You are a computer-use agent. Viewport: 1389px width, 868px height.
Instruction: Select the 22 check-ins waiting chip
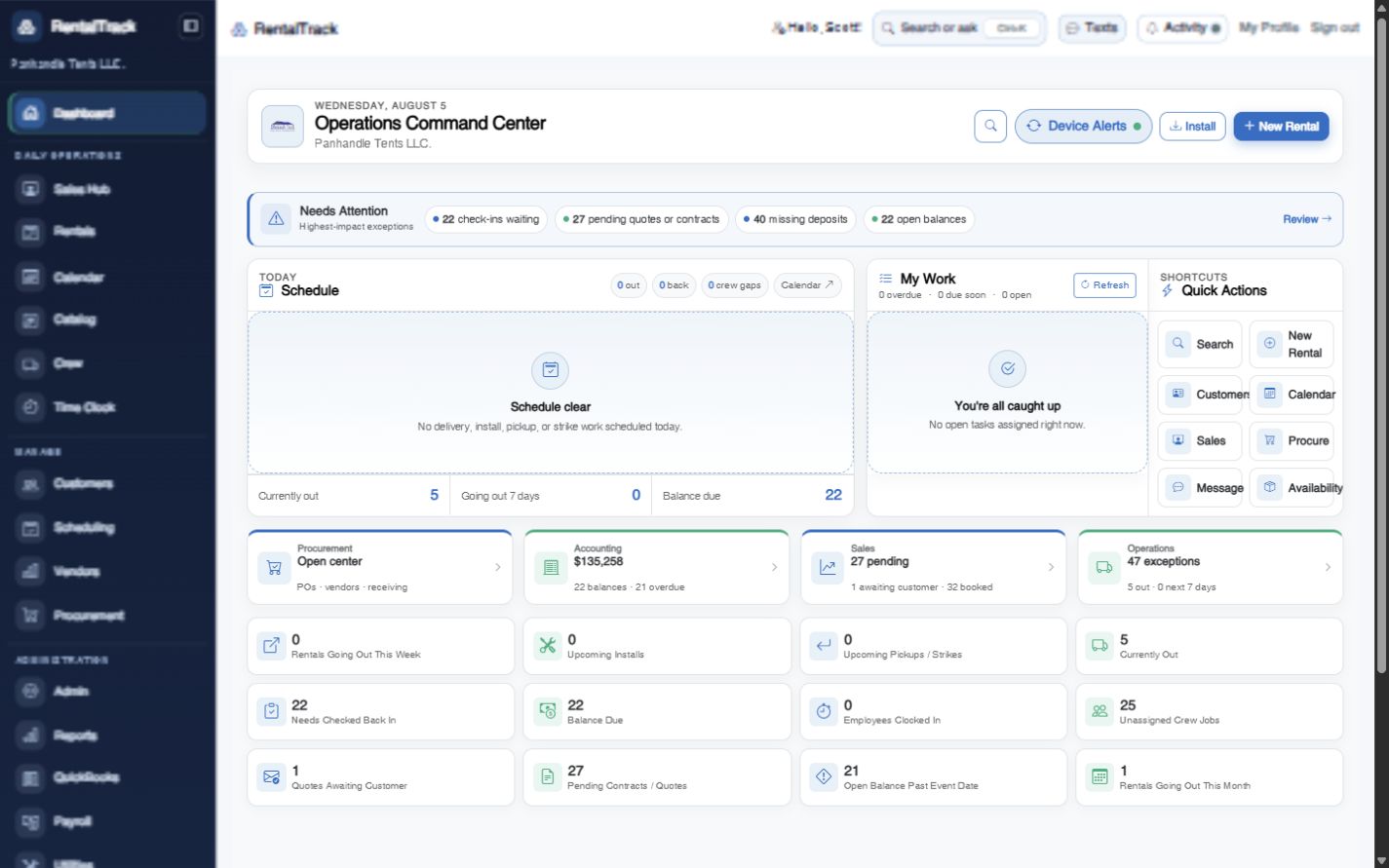click(485, 219)
